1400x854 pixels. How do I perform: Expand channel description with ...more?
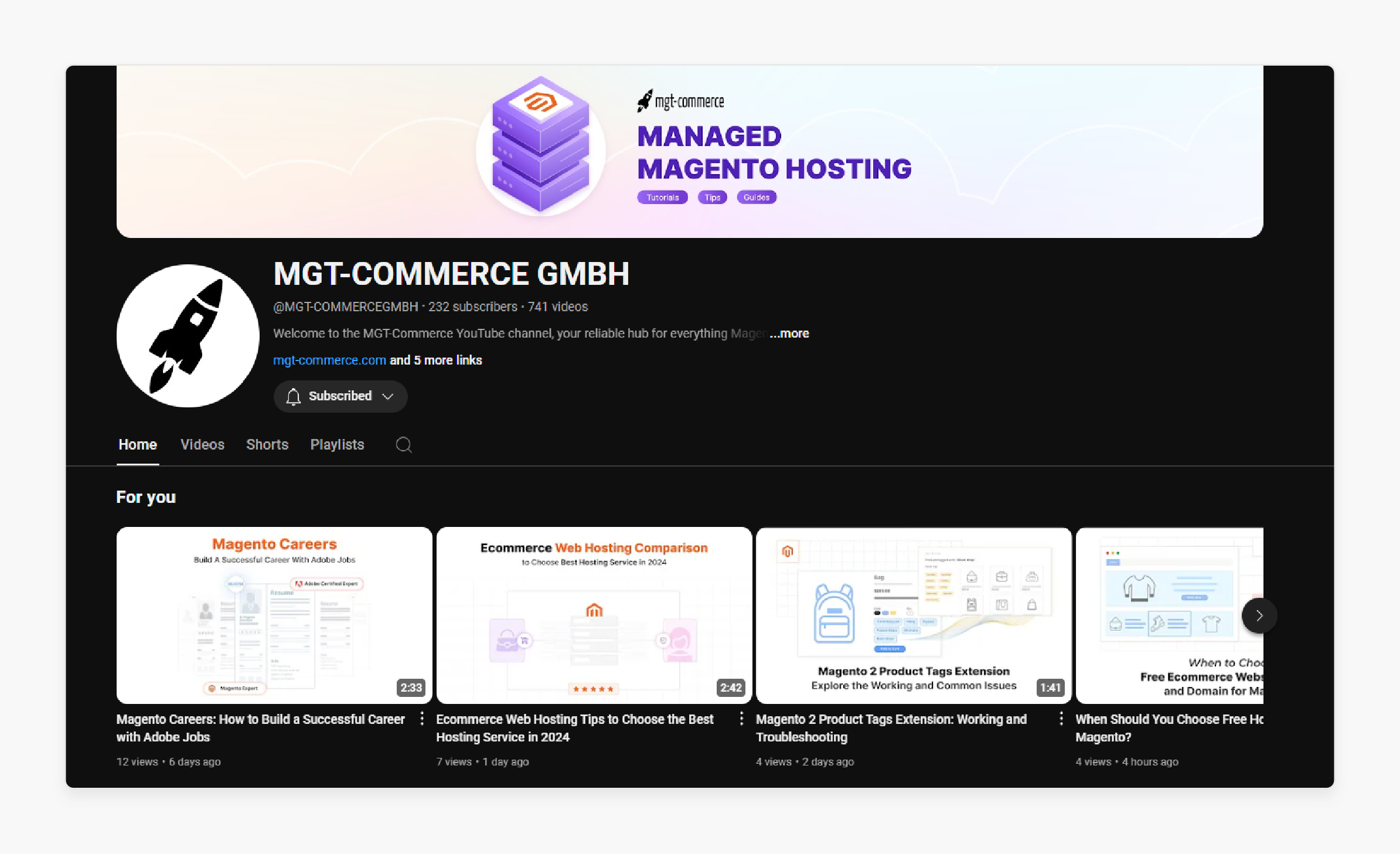pos(789,334)
